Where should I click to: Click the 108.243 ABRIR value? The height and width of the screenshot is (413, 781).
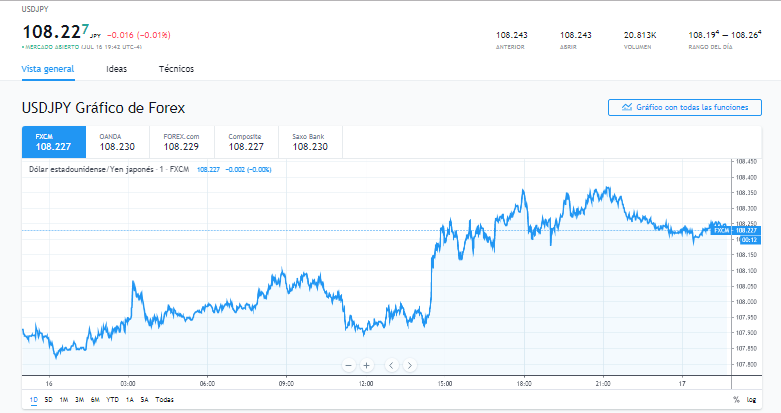point(576,35)
